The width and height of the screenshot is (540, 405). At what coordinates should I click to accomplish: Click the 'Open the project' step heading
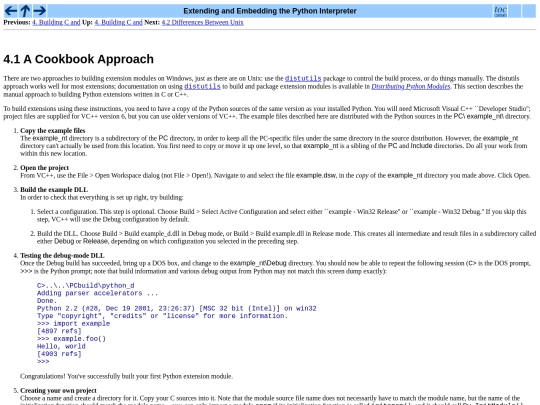tap(44, 168)
